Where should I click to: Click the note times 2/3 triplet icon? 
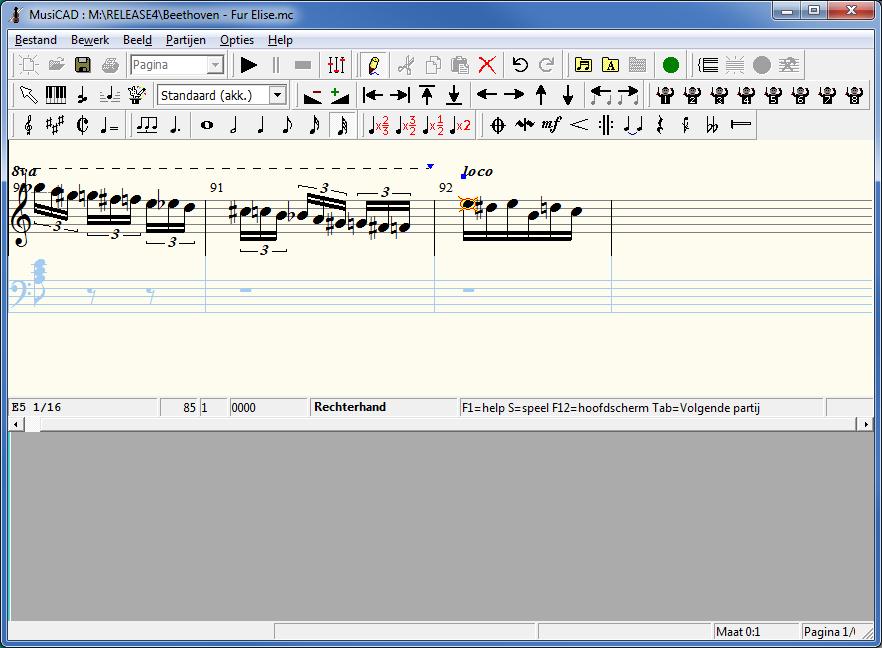pyautogui.click(x=379, y=125)
